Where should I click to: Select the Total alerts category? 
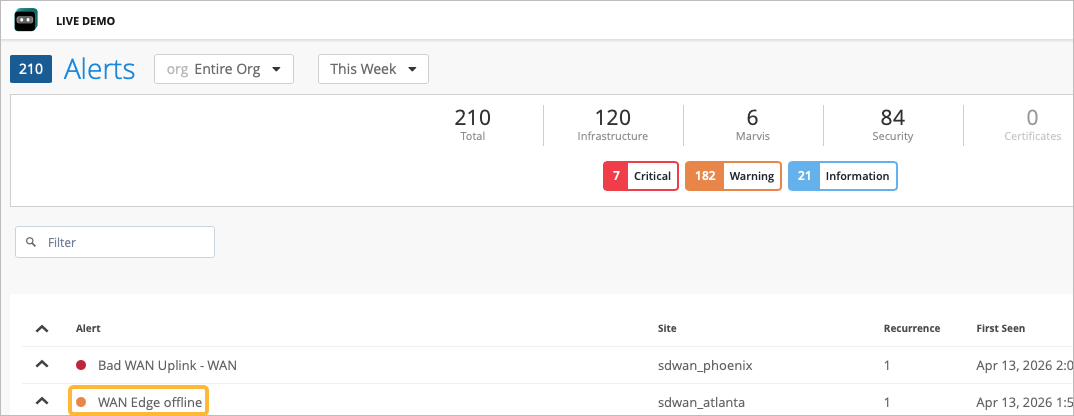point(472,124)
